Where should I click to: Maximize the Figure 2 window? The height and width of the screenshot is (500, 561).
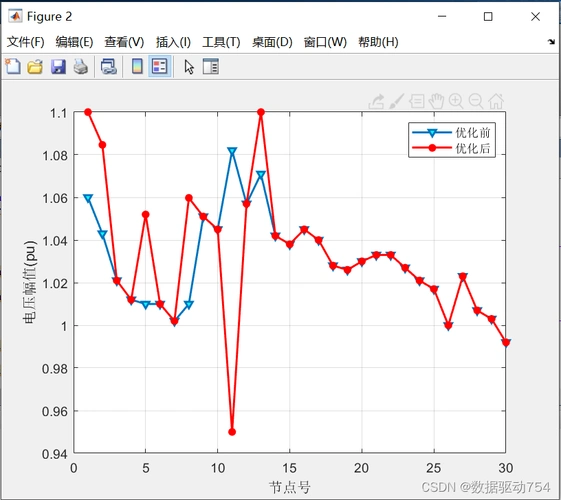coord(488,16)
